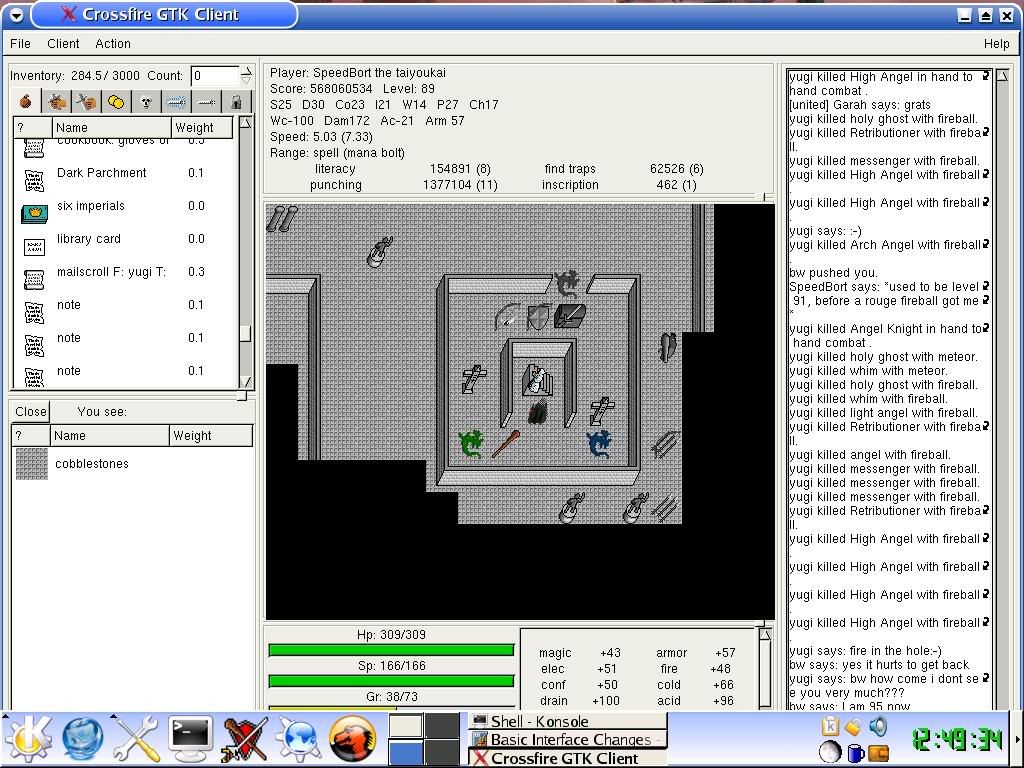Open the padlock locked-items inventory tab

[x=236, y=101]
